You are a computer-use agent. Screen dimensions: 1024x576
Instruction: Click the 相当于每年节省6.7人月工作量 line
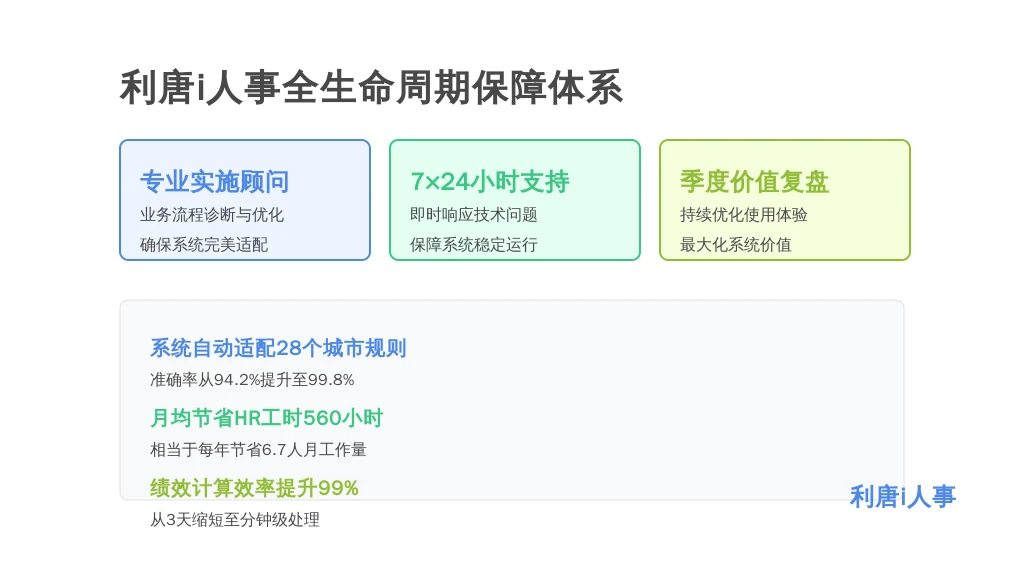258,450
